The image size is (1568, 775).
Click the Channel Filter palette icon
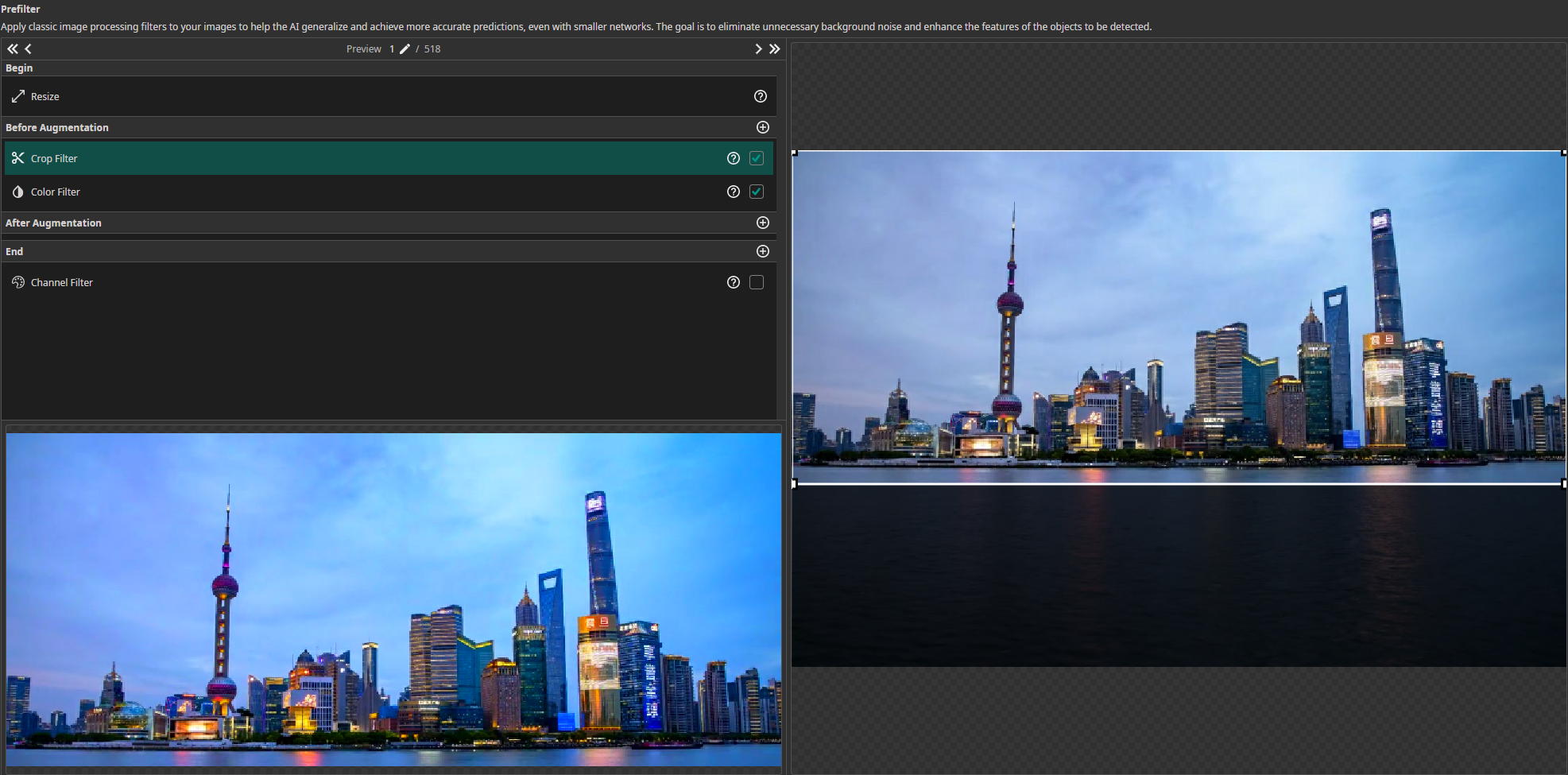17,282
